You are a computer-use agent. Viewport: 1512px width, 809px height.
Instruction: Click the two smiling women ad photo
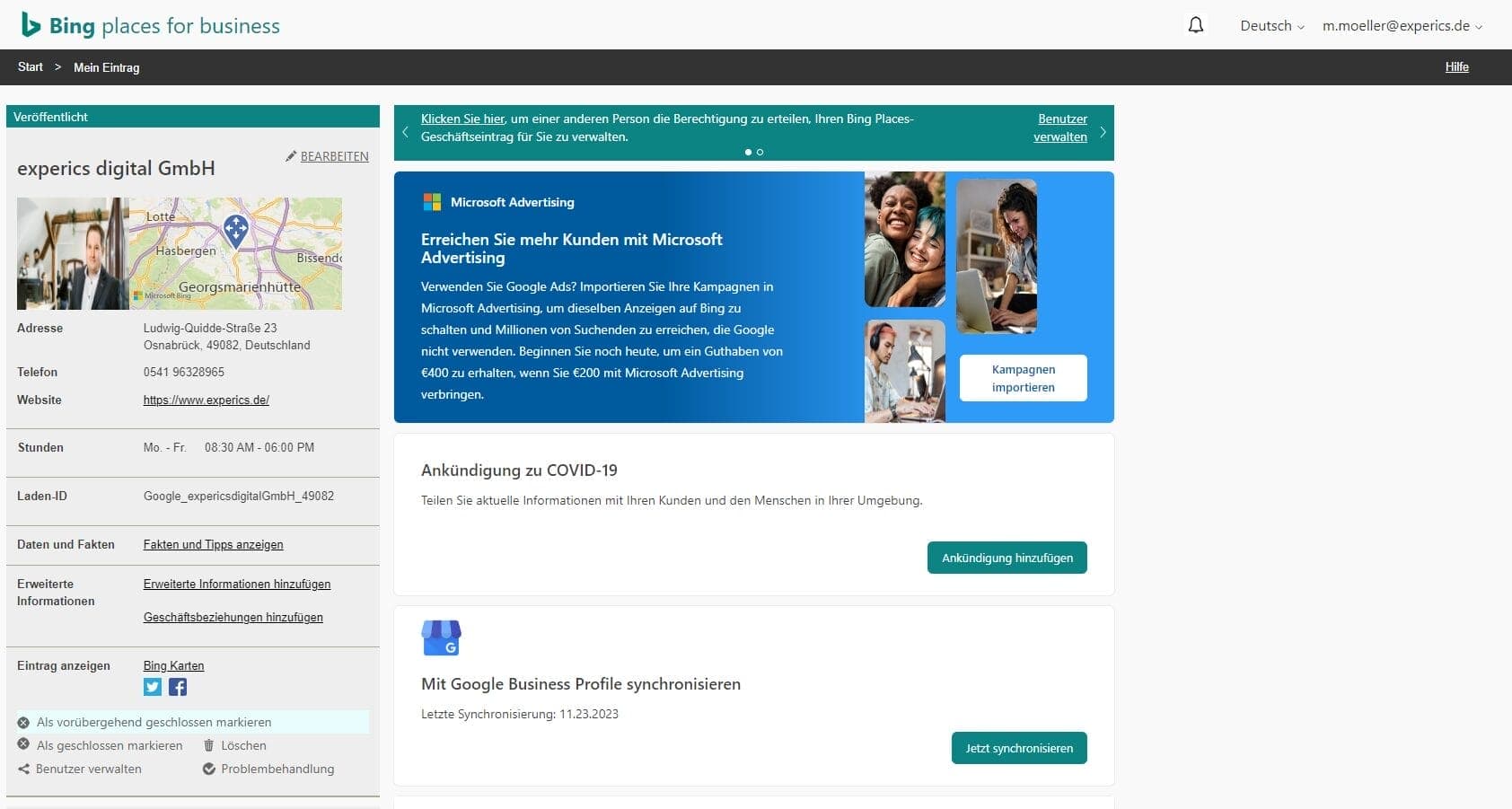click(x=904, y=240)
